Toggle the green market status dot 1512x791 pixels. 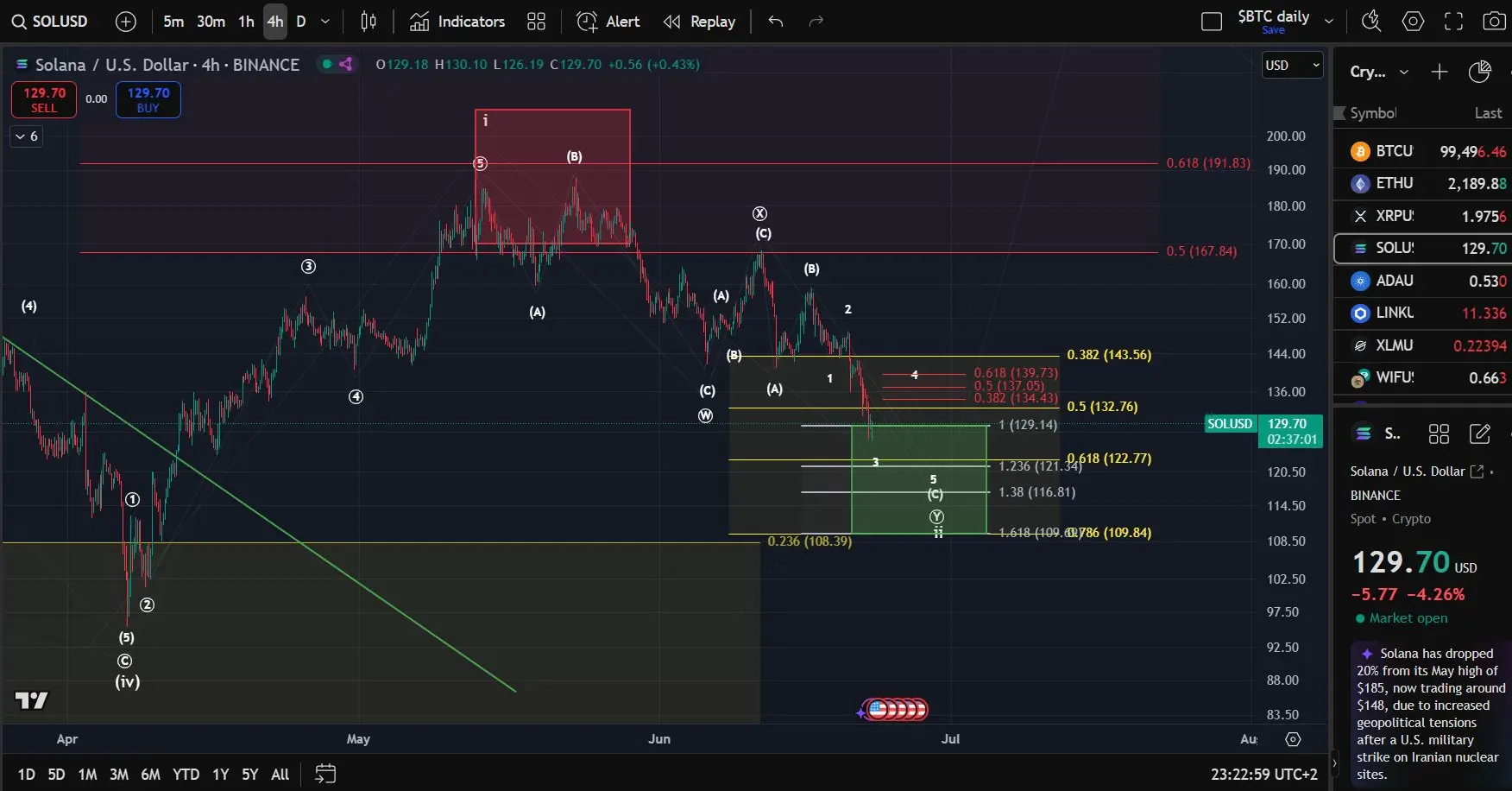pos(327,64)
